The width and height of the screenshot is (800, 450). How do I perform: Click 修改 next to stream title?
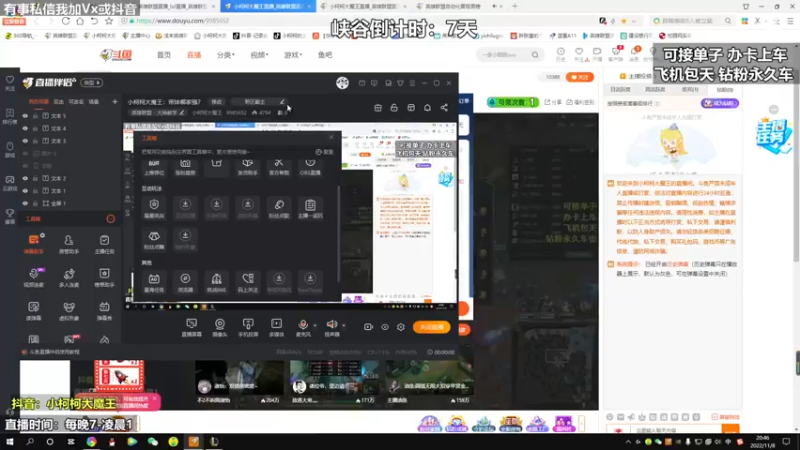pyautogui.click(x=217, y=102)
